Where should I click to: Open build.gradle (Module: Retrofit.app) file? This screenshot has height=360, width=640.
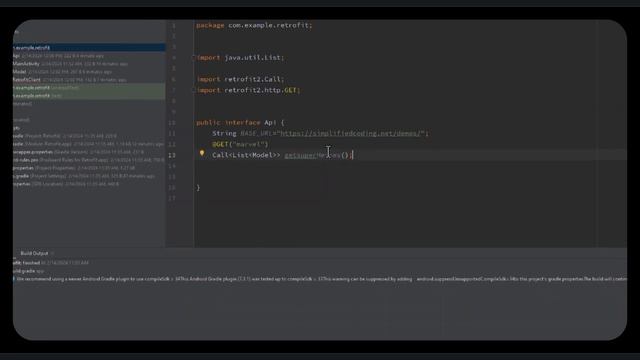[89, 144]
